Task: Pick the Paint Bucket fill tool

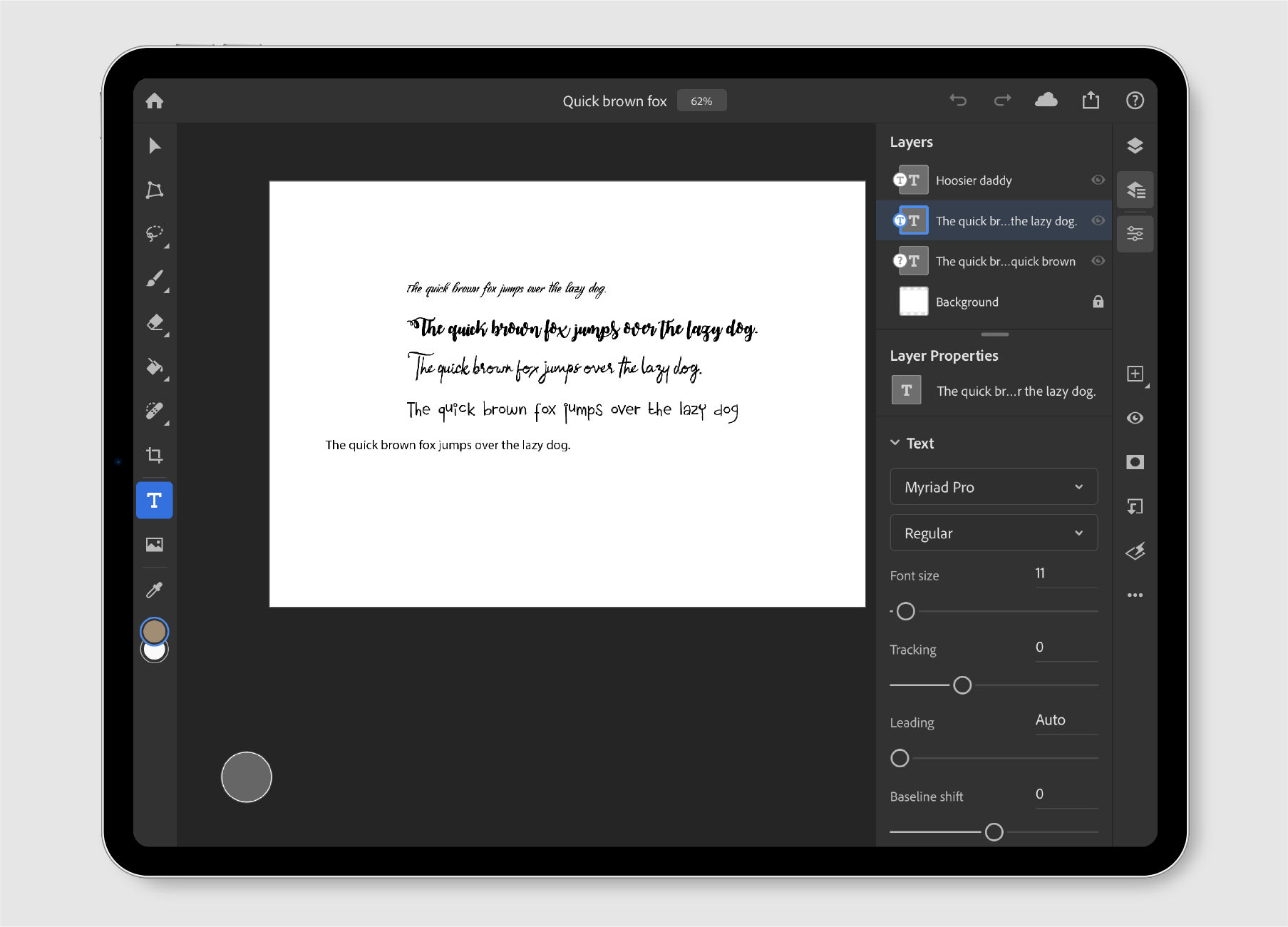Action: click(154, 367)
